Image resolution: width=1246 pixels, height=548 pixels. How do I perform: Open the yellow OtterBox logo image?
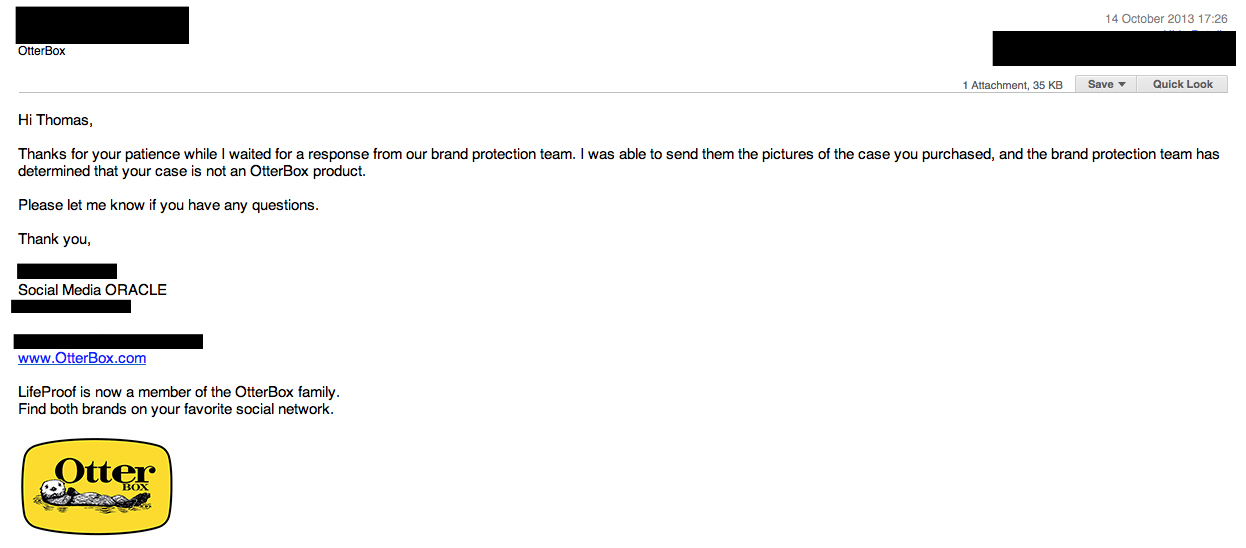tap(97, 487)
